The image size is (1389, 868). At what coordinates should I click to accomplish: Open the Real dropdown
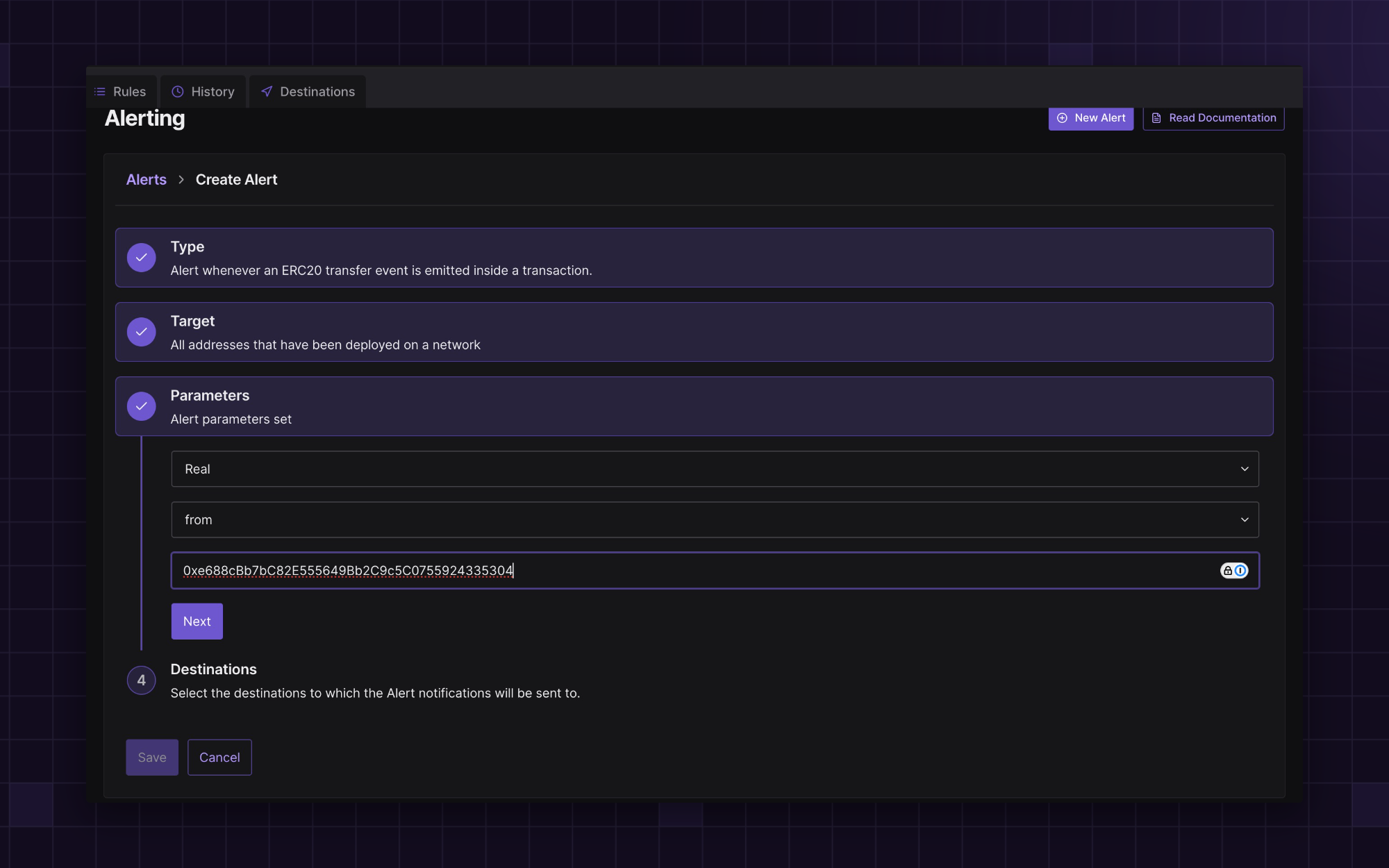pos(714,469)
